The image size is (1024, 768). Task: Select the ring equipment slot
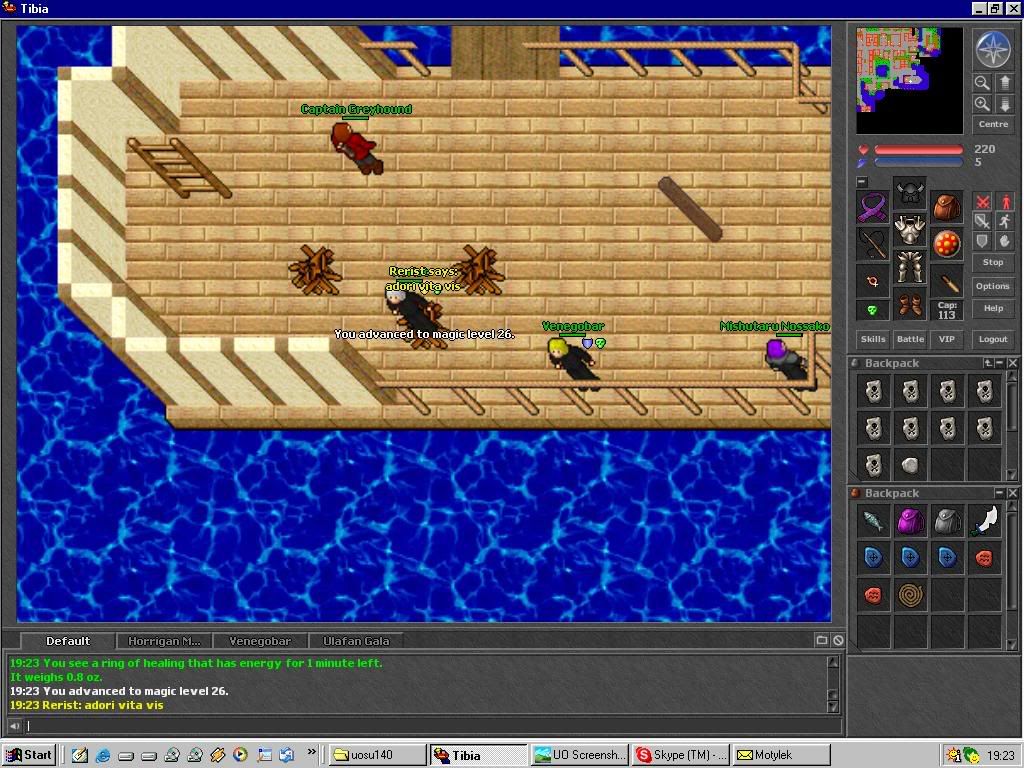872,281
